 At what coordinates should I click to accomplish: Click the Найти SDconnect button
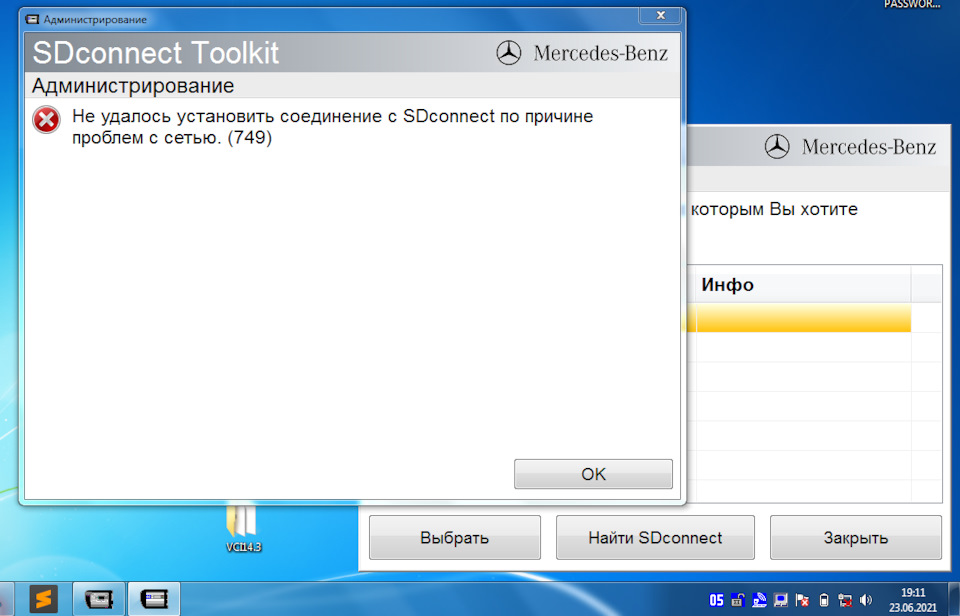[x=655, y=538]
